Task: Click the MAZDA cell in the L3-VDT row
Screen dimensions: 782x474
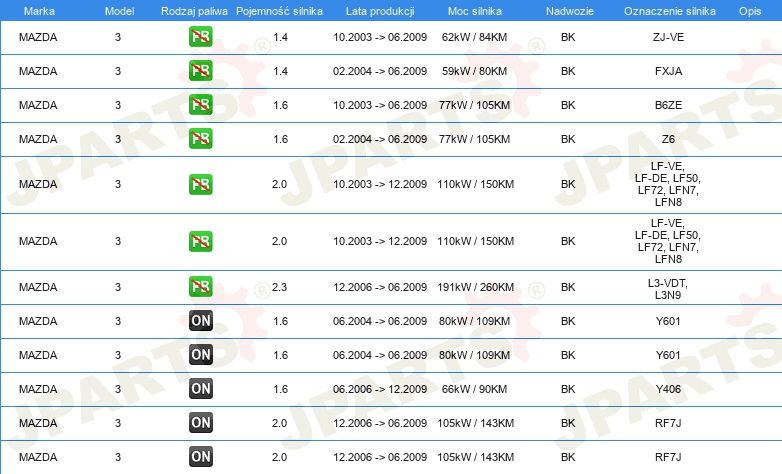Action: click(38, 287)
